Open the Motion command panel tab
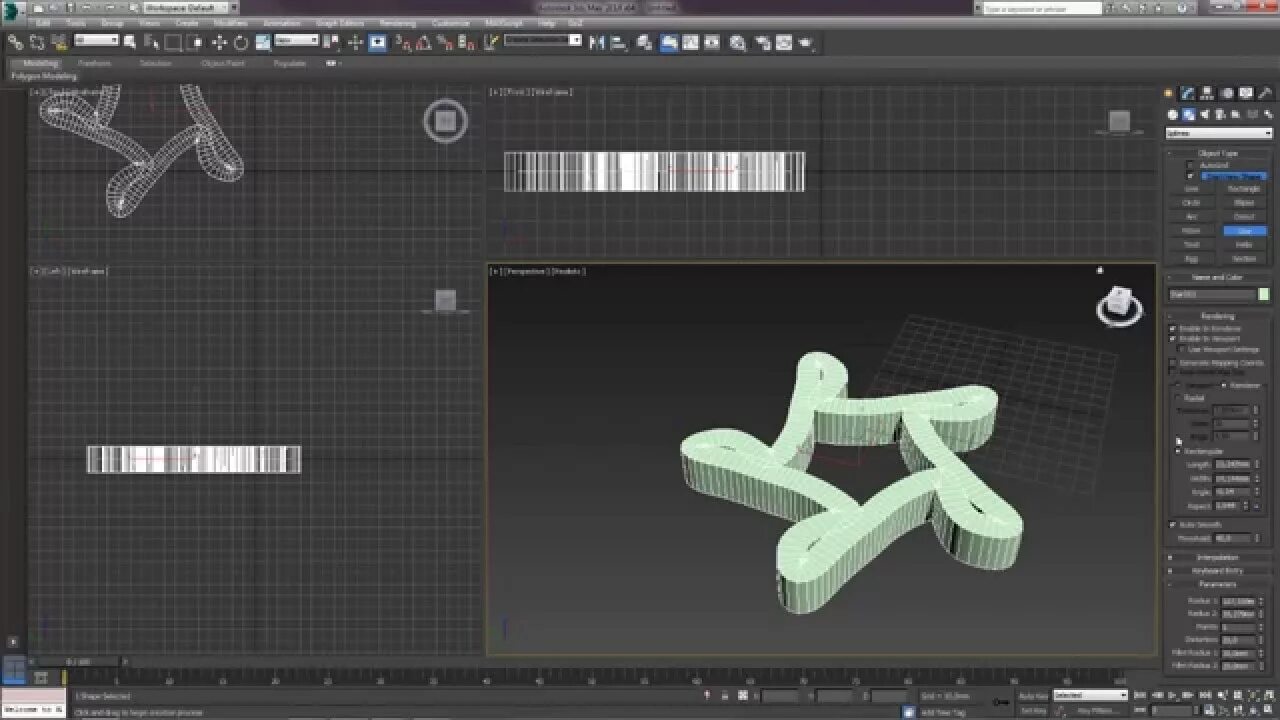This screenshot has width=1280, height=720. [x=1227, y=93]
